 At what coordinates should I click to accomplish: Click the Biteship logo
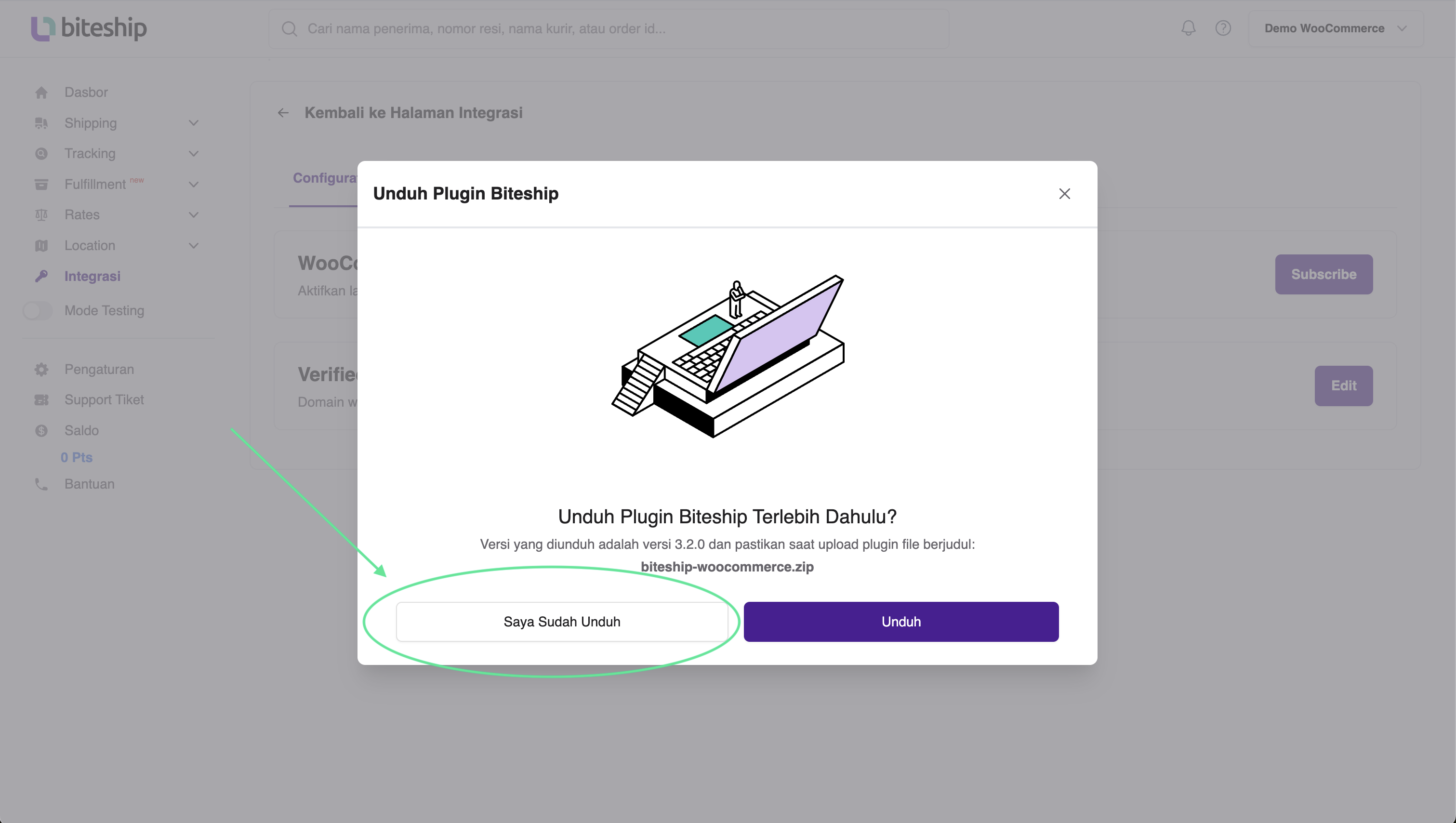(x=89, y=28)
